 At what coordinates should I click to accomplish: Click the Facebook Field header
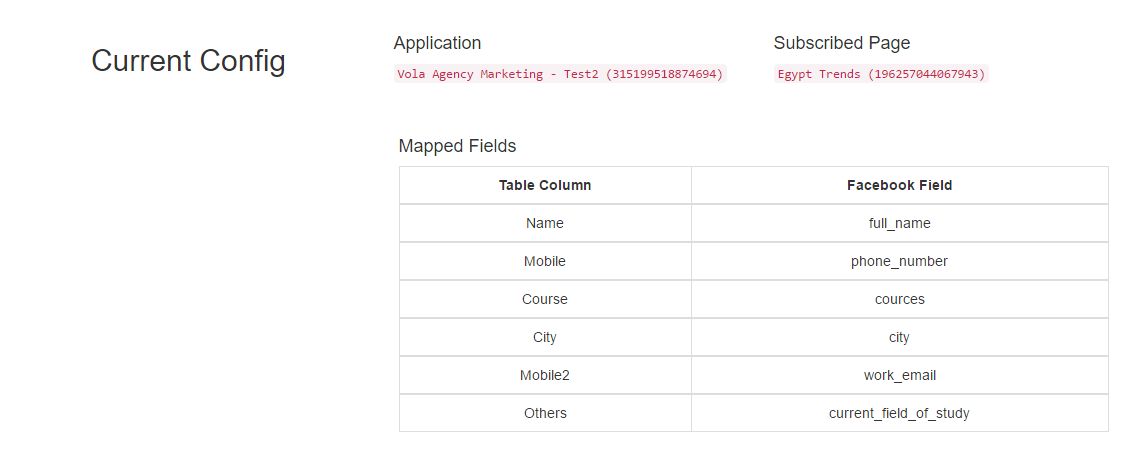[899, 185]
